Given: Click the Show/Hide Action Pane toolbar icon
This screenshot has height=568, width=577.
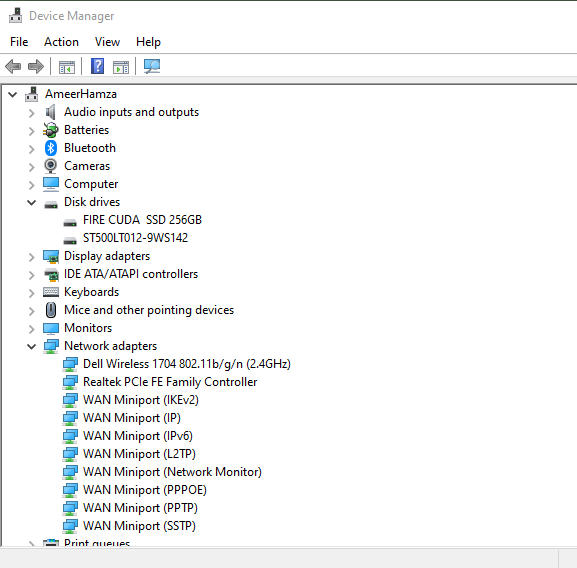Looking at the screenshot, I should pos(121,67).
